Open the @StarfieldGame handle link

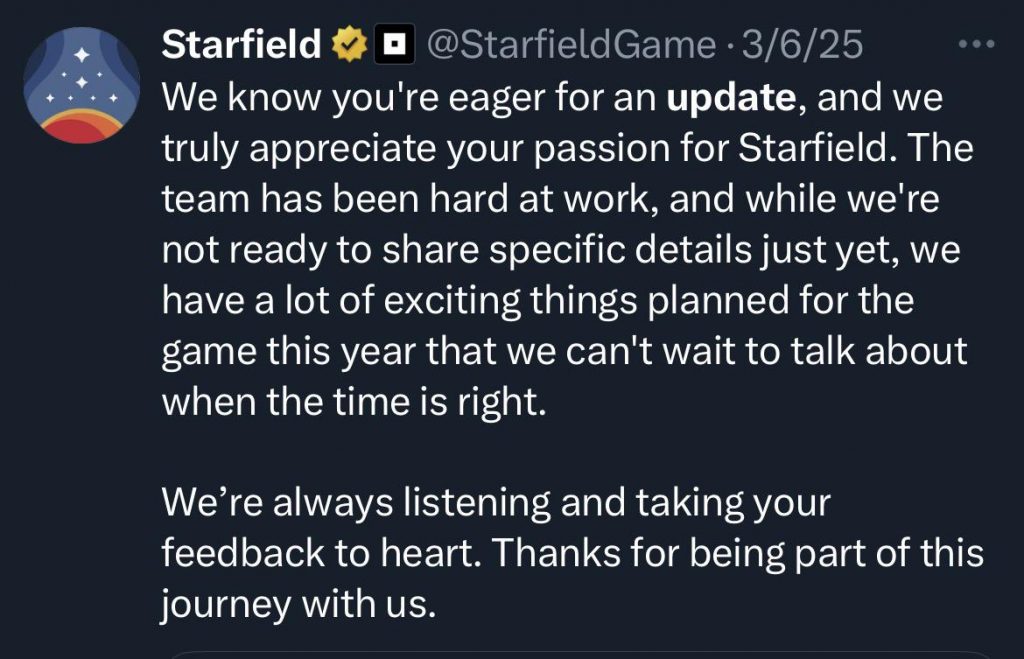(x=571, y=44)
